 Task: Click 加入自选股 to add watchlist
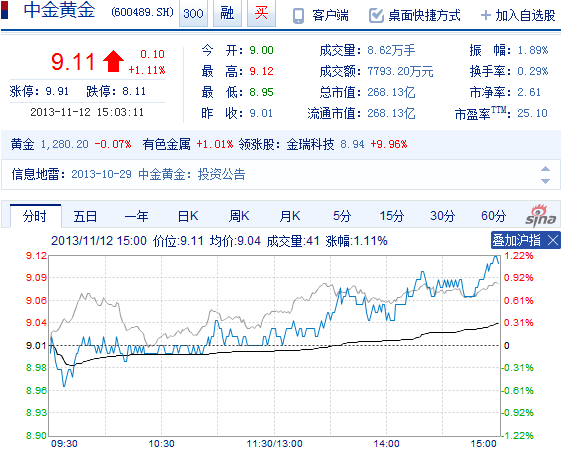click(x=525, y=16)
